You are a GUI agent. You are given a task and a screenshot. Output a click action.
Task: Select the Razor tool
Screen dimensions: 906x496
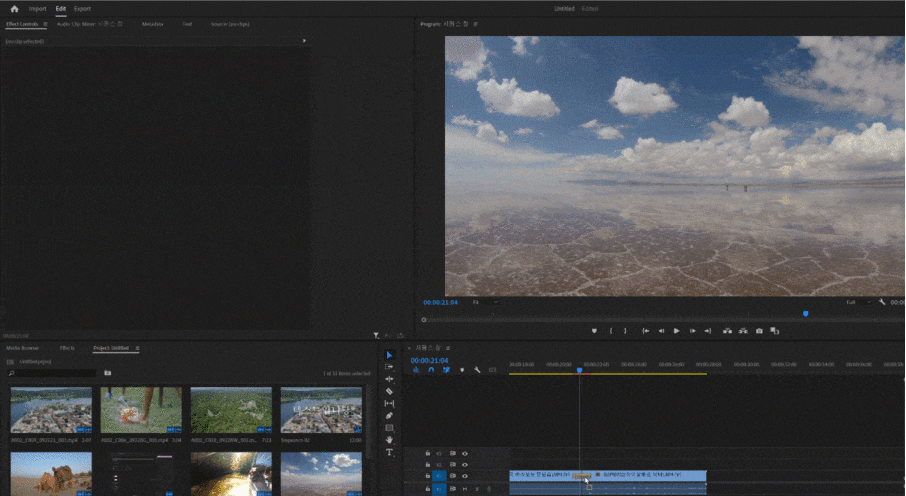coord(389,391)
